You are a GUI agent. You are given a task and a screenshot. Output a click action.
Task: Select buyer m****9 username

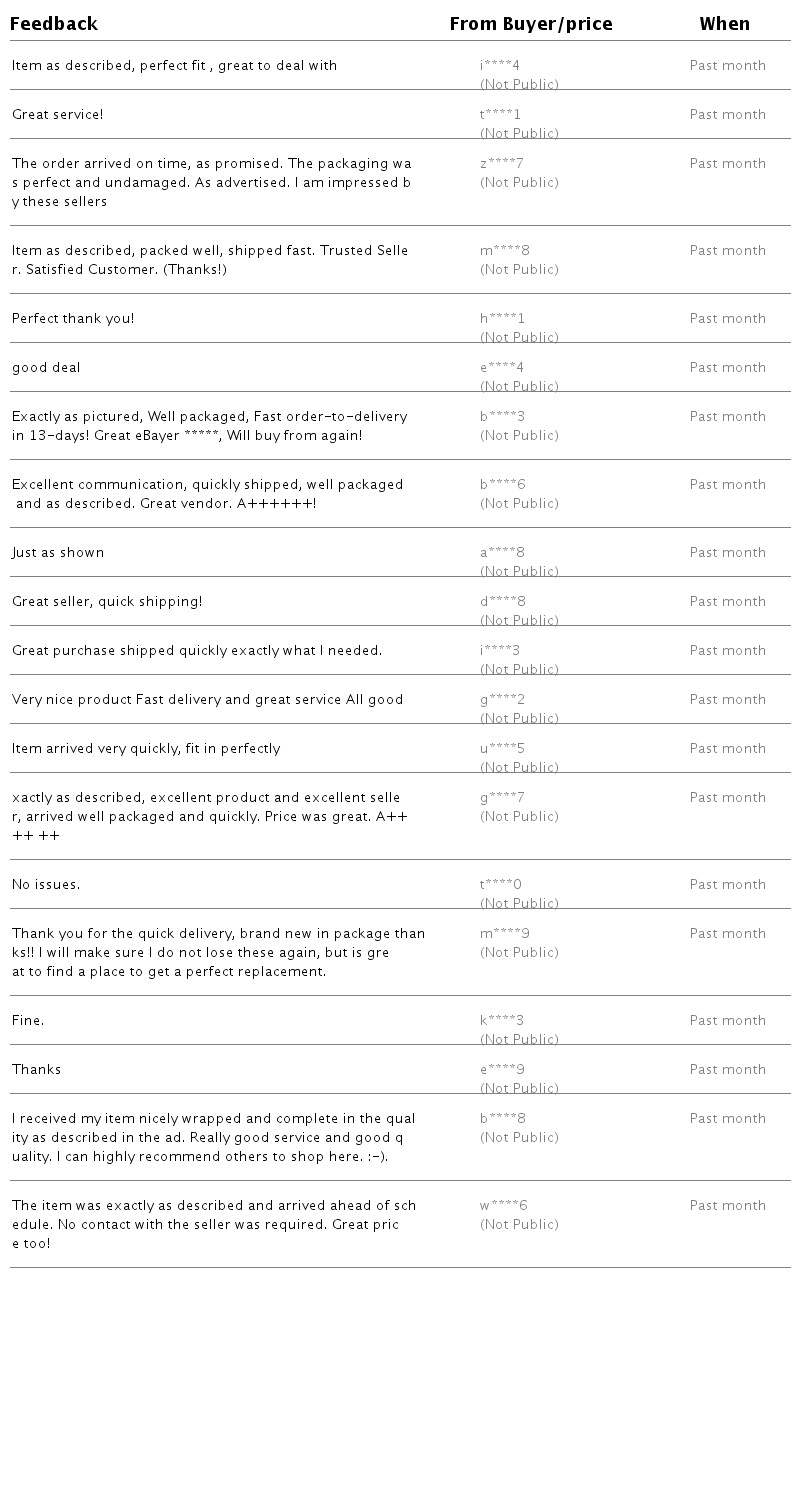505,934
